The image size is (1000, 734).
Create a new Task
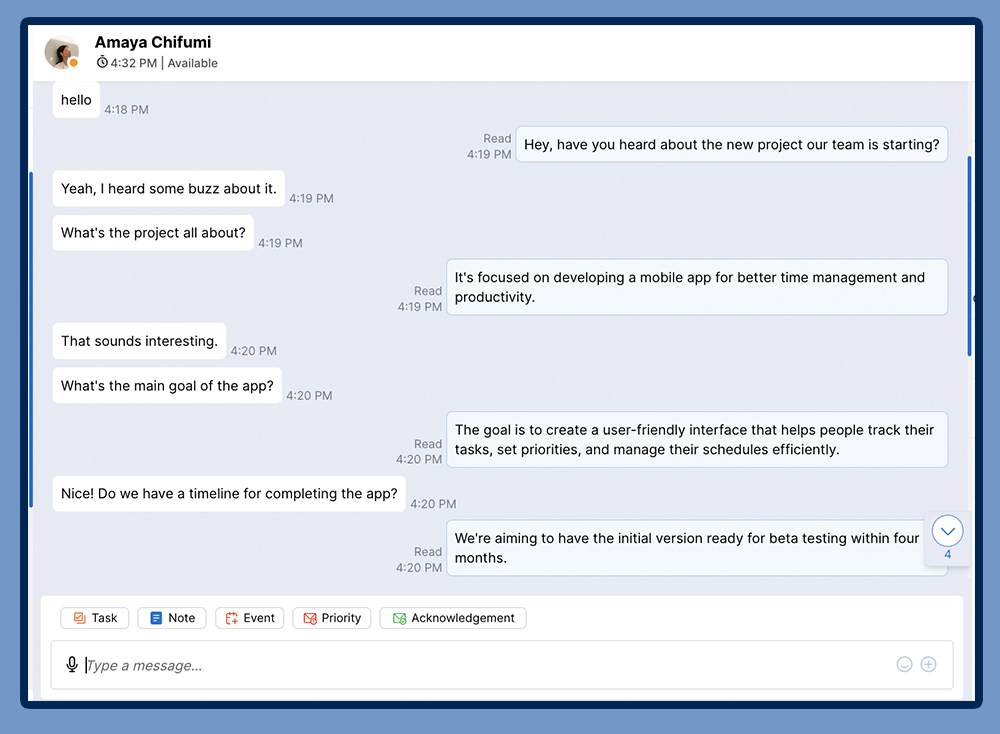pos(94,618)
